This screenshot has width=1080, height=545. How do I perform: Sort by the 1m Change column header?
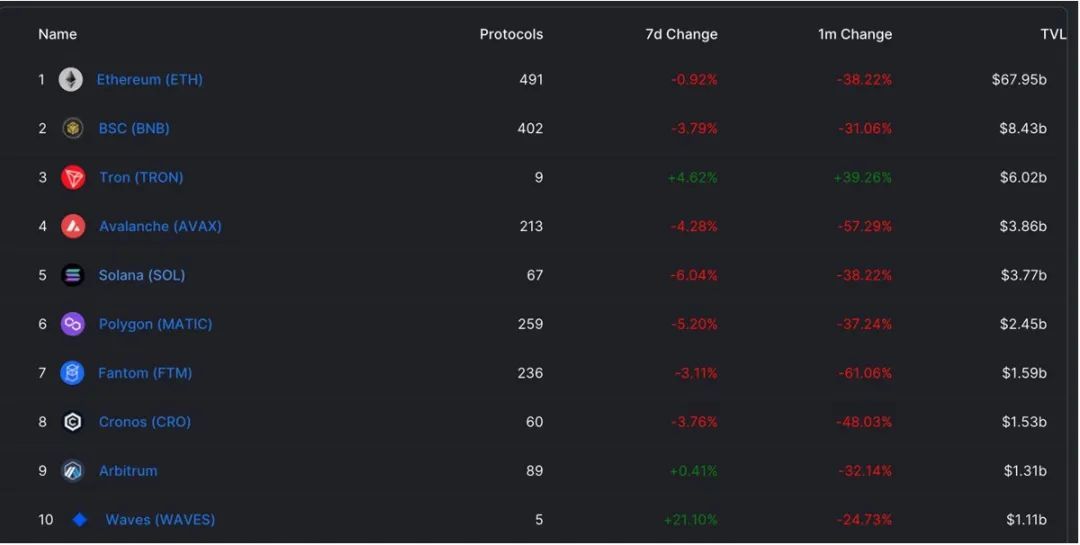coord(855,34)
